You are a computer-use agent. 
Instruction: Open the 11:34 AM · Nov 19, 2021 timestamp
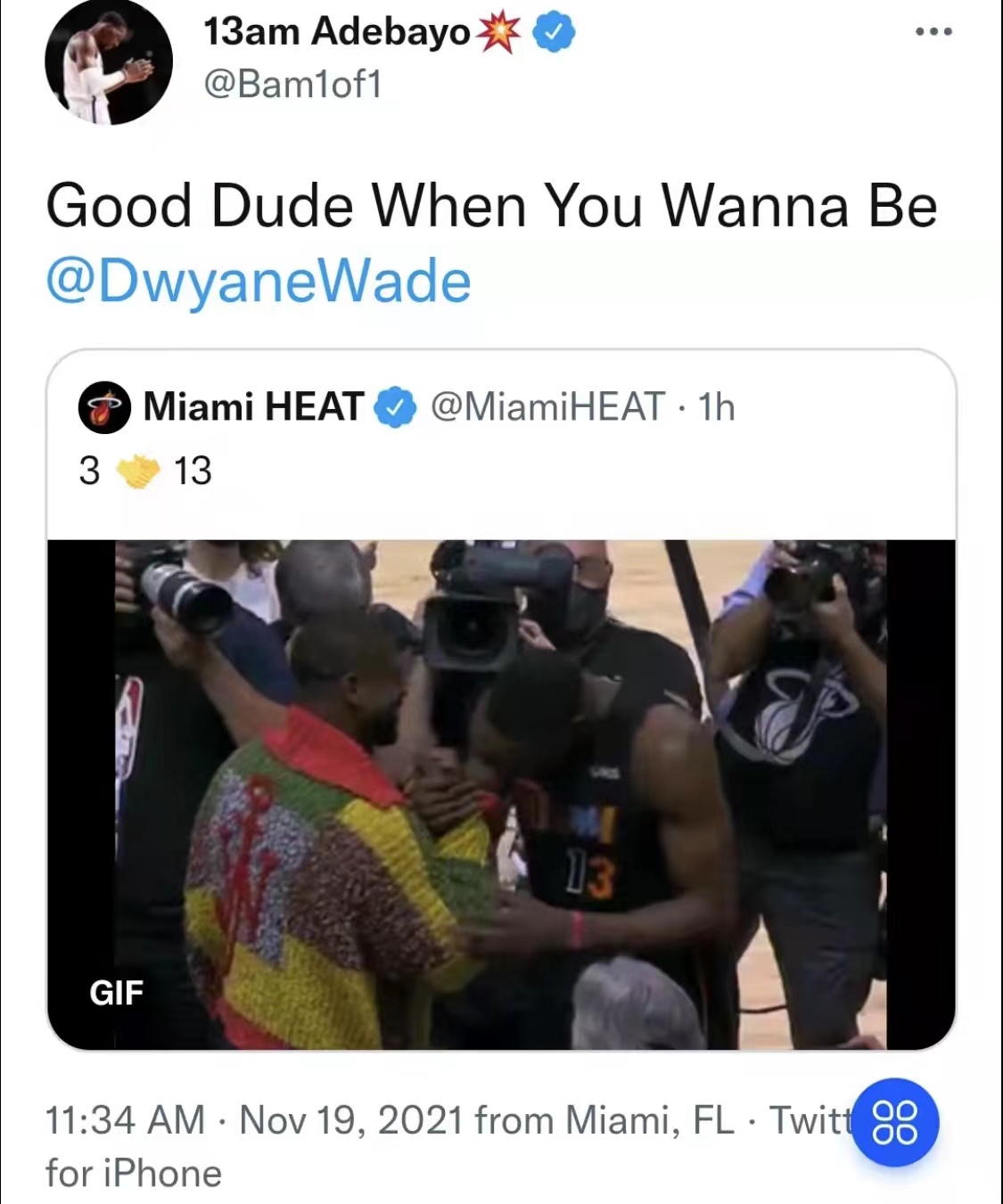click(x=255, y=1120)
